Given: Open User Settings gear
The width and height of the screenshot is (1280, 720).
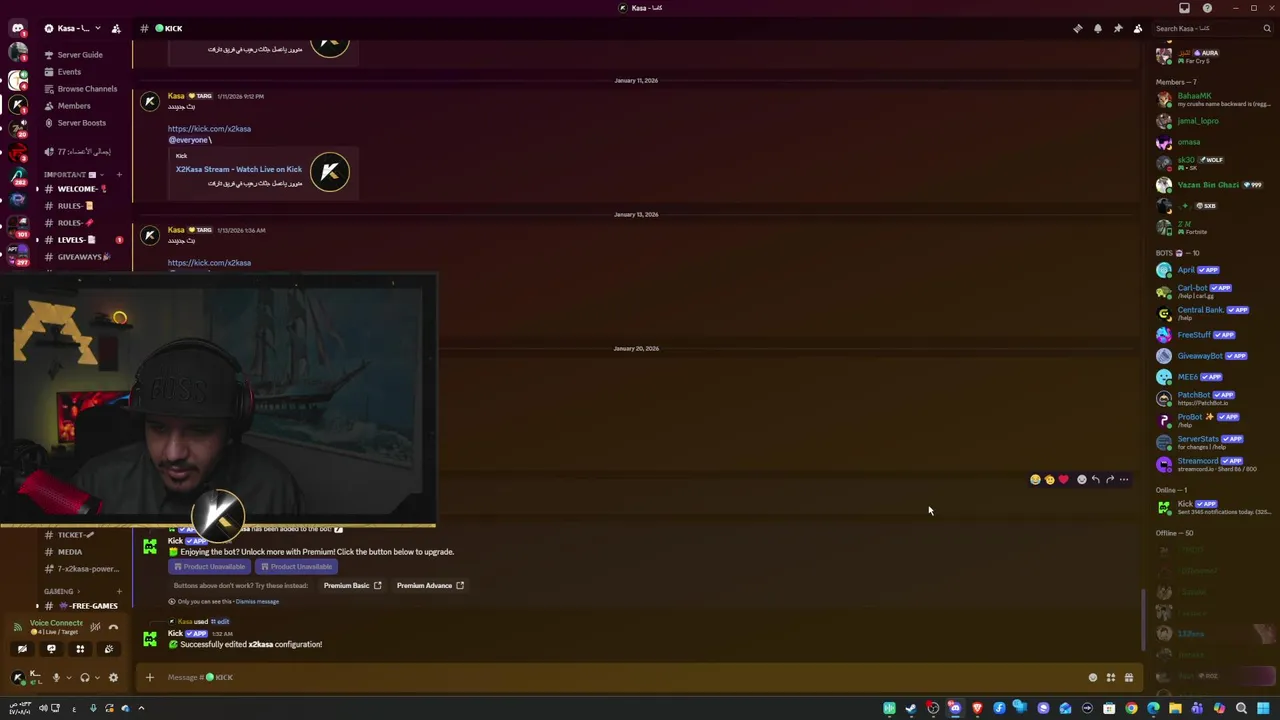Looking at the screenshot, I should click(x=113, y=677).
